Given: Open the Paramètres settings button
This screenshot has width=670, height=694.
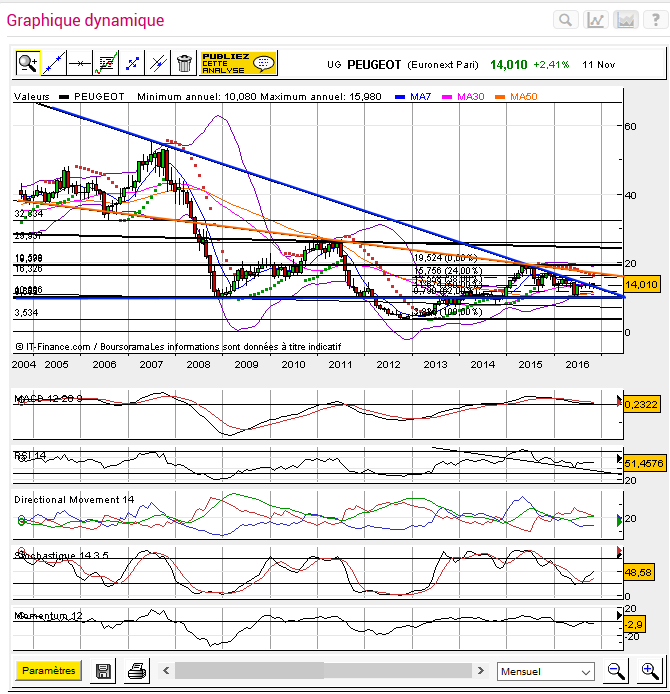Looking at the screenshot, I should (x=49, y=671).
